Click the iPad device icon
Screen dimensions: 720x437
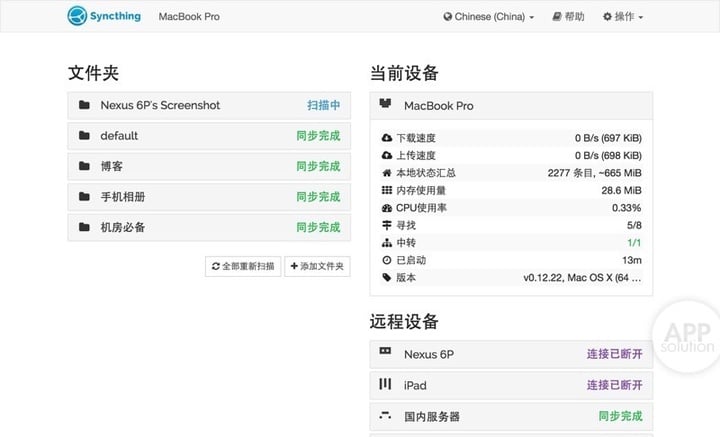[x=385, y=383]
